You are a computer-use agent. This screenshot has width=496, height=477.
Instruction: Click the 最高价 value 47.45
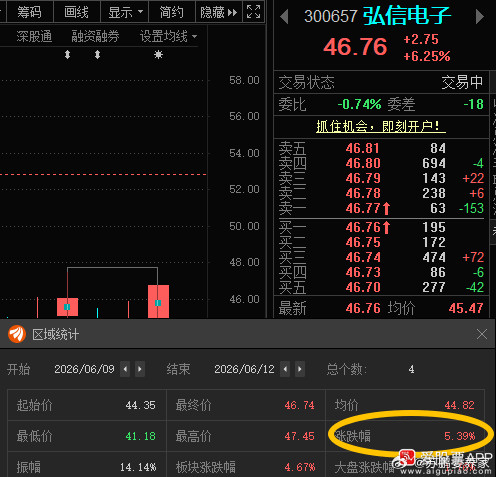pos(299,436)
